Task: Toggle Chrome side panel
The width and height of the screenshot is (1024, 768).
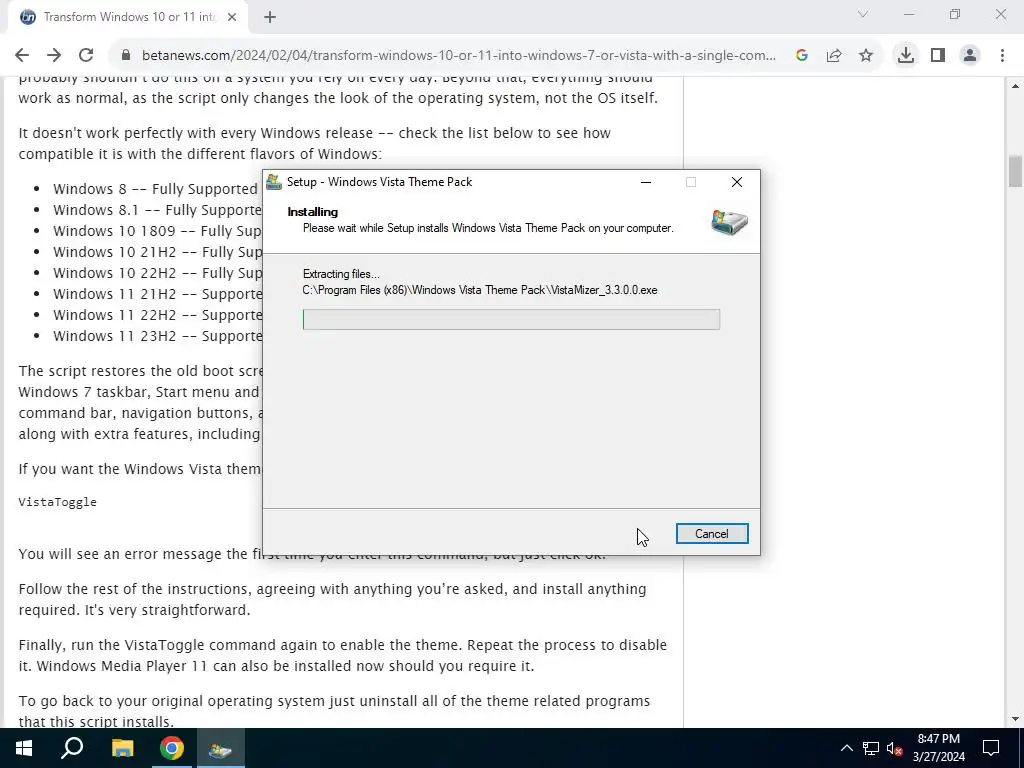Action: click(938, 56)
